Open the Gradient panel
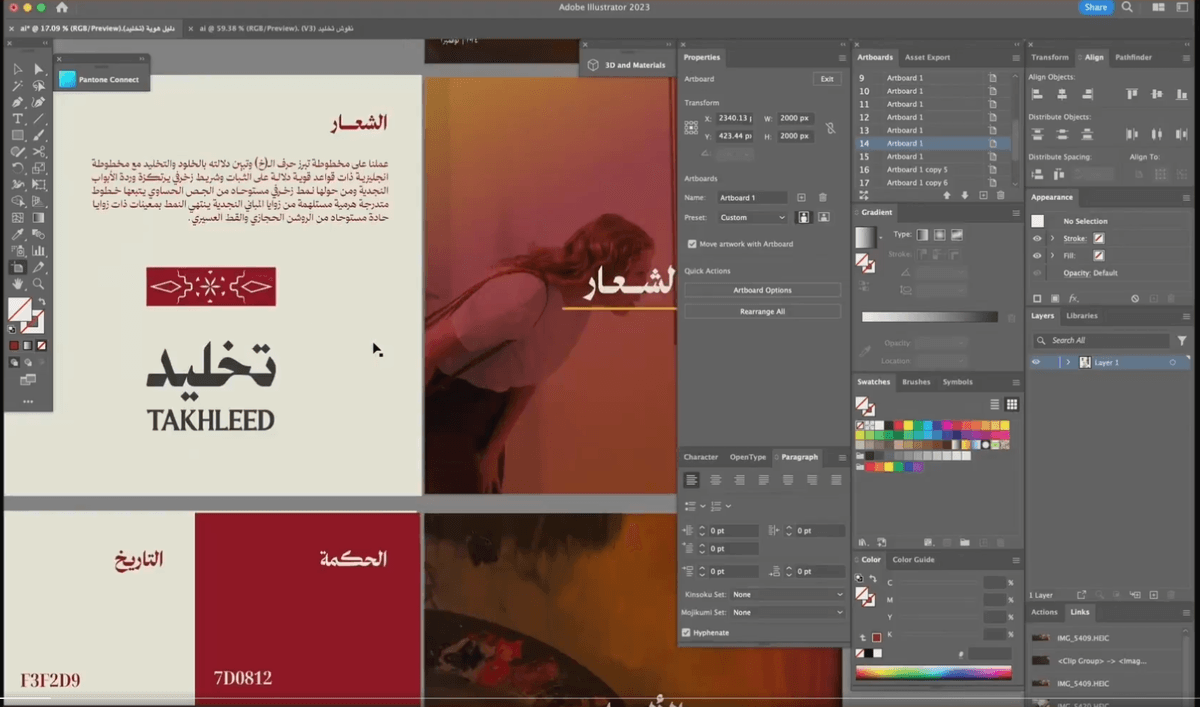 pos(876,212)
